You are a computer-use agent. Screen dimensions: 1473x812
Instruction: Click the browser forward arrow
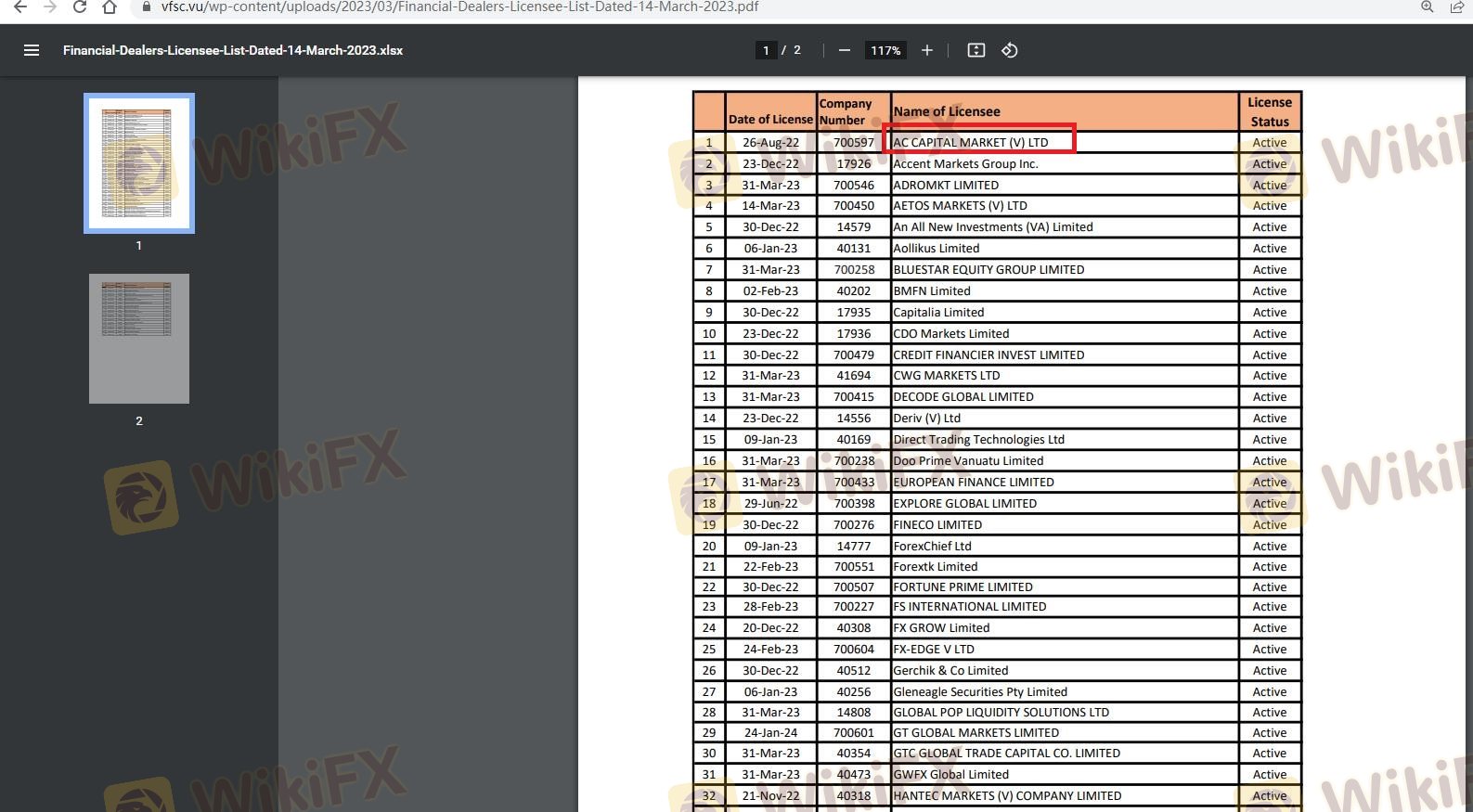(x=50, y=7)
